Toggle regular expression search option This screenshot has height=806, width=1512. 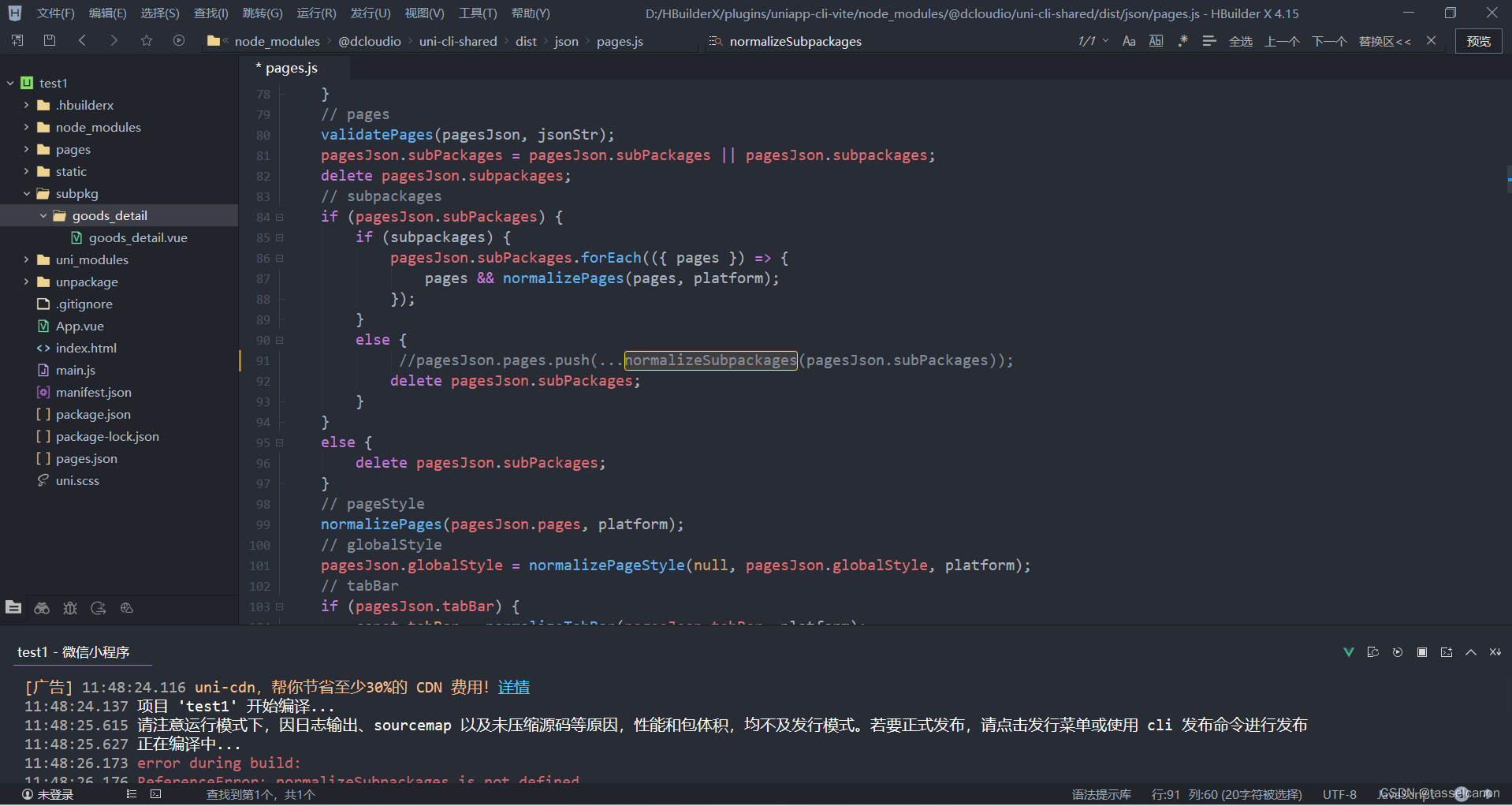(x=1182, y=41)
